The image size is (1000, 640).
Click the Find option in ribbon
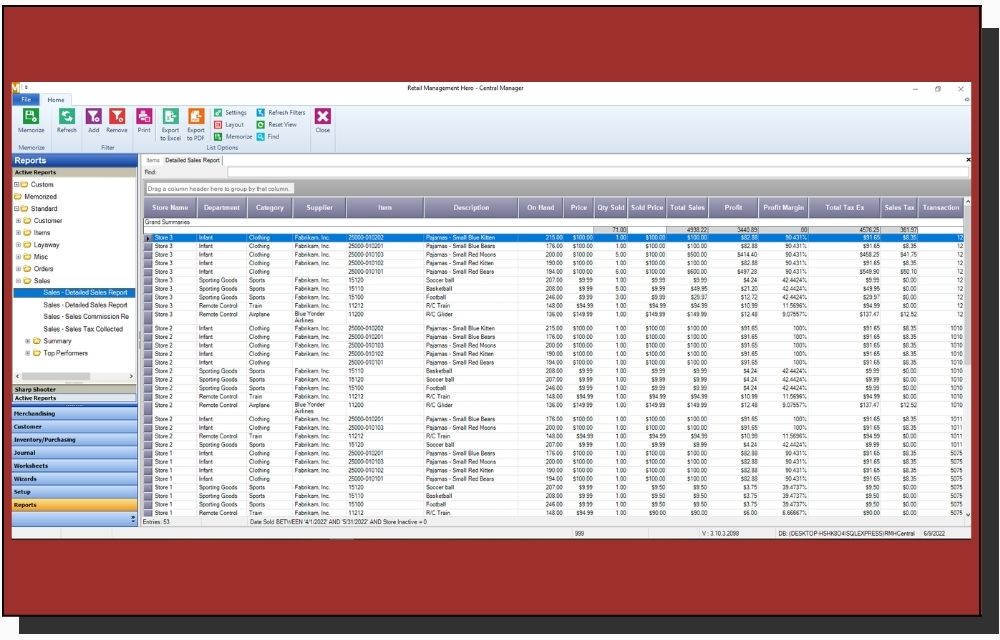(268, 136)
